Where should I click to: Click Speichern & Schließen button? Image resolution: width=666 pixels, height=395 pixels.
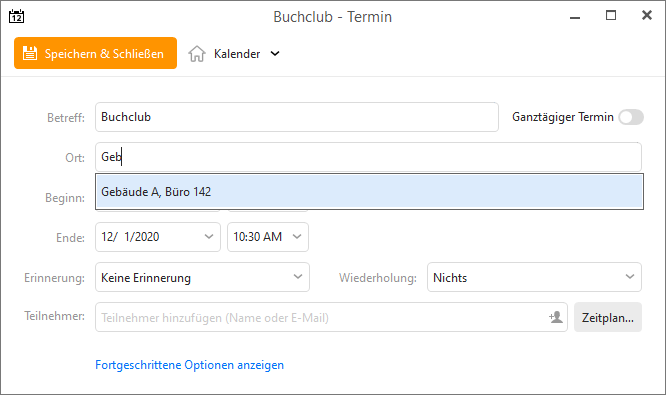(x=95, y=53)
